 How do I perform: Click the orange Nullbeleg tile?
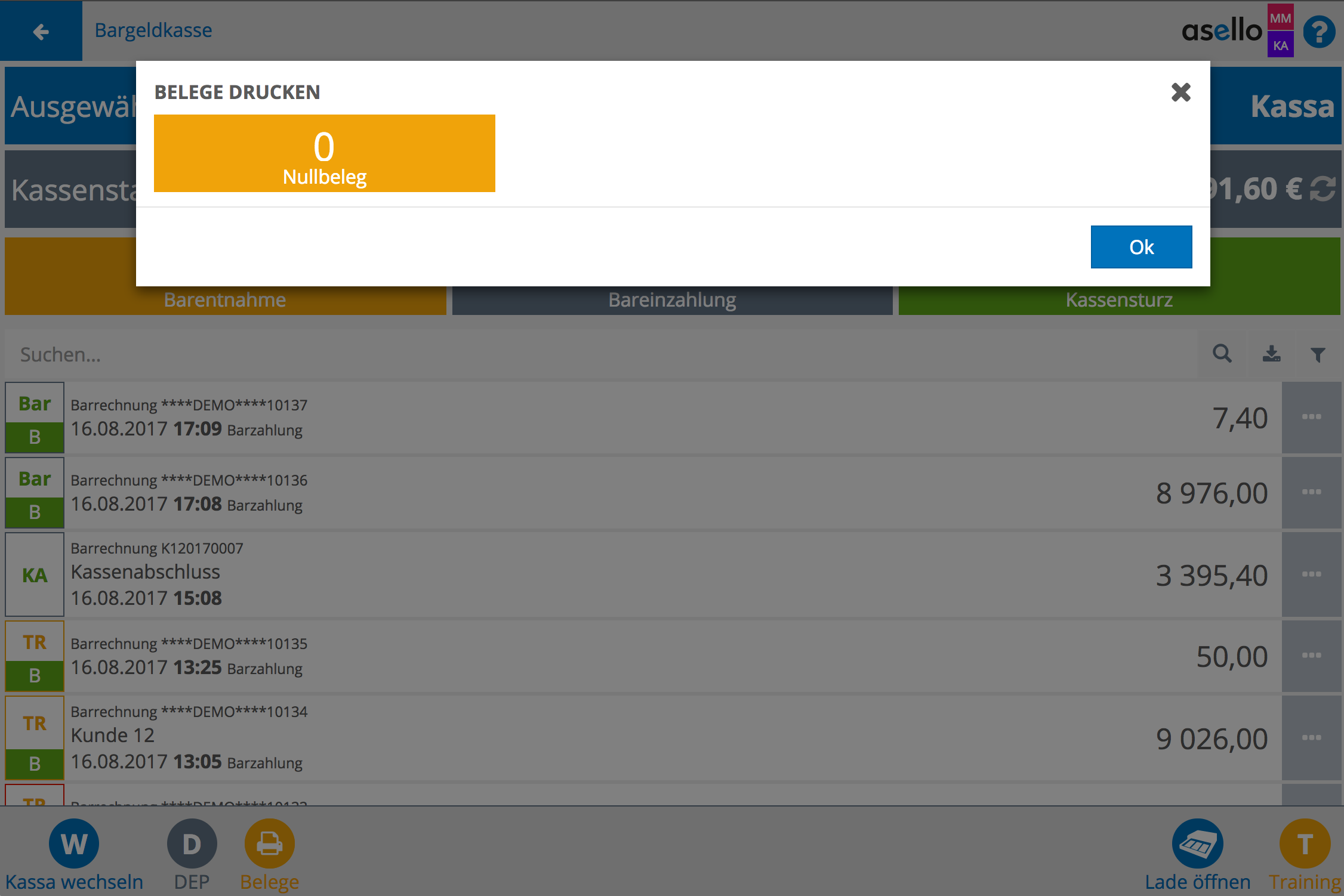[324, 153]
